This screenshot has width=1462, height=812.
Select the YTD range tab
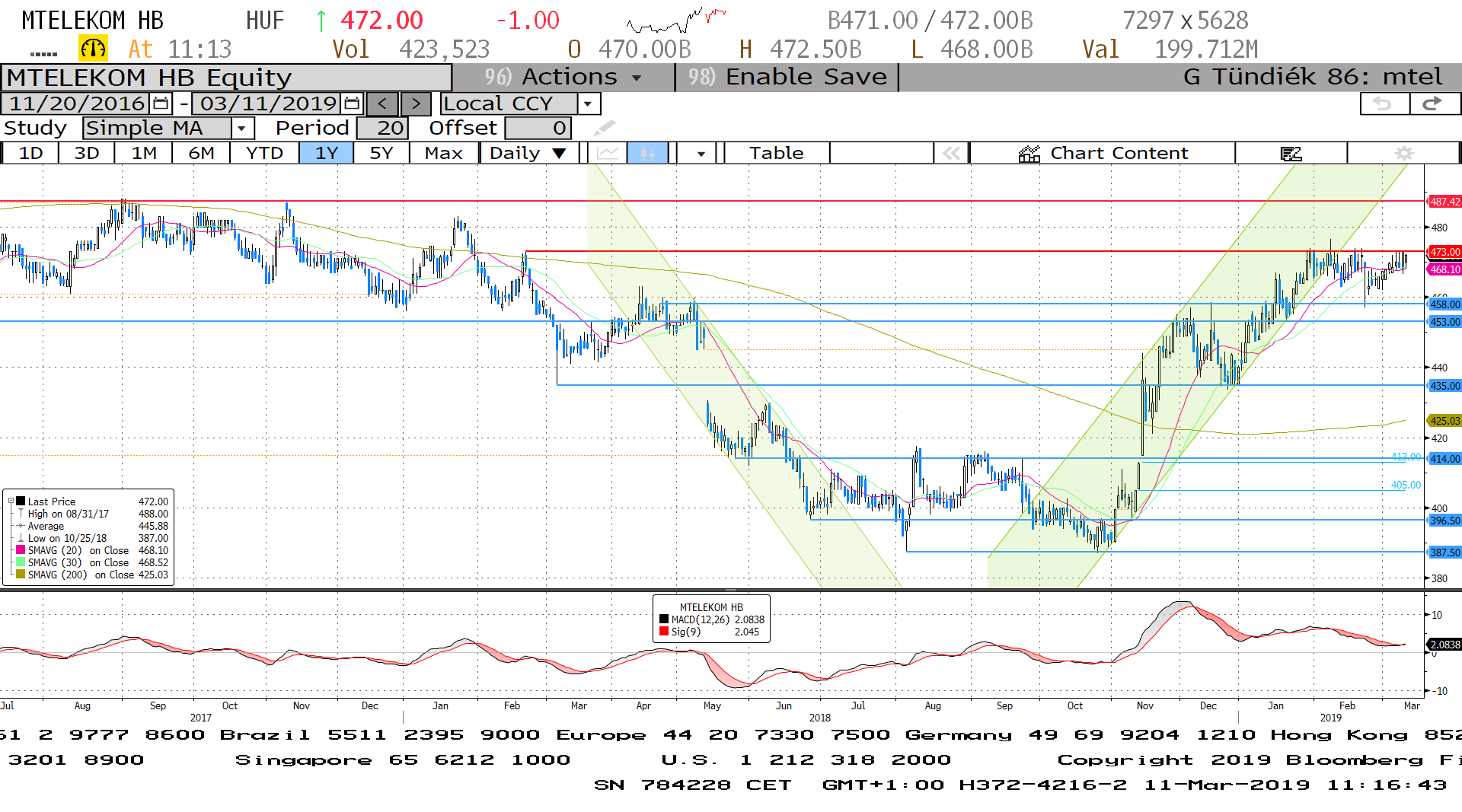click(x=264, y=154)
